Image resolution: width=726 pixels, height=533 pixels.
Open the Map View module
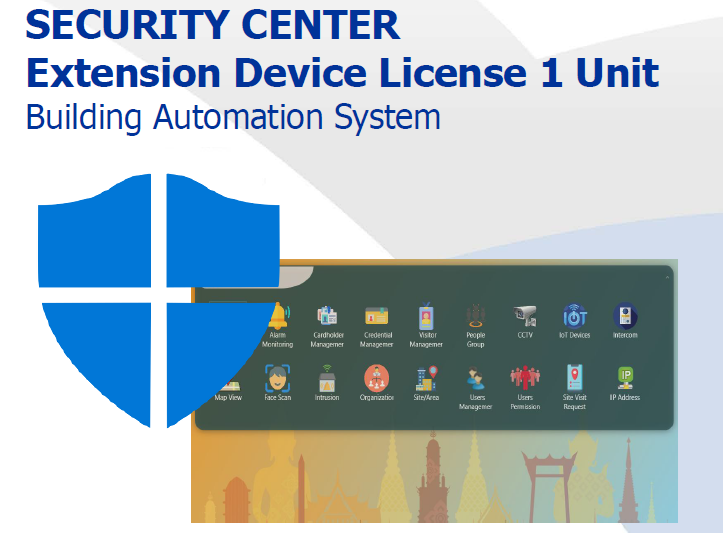[x=229, y=383]
